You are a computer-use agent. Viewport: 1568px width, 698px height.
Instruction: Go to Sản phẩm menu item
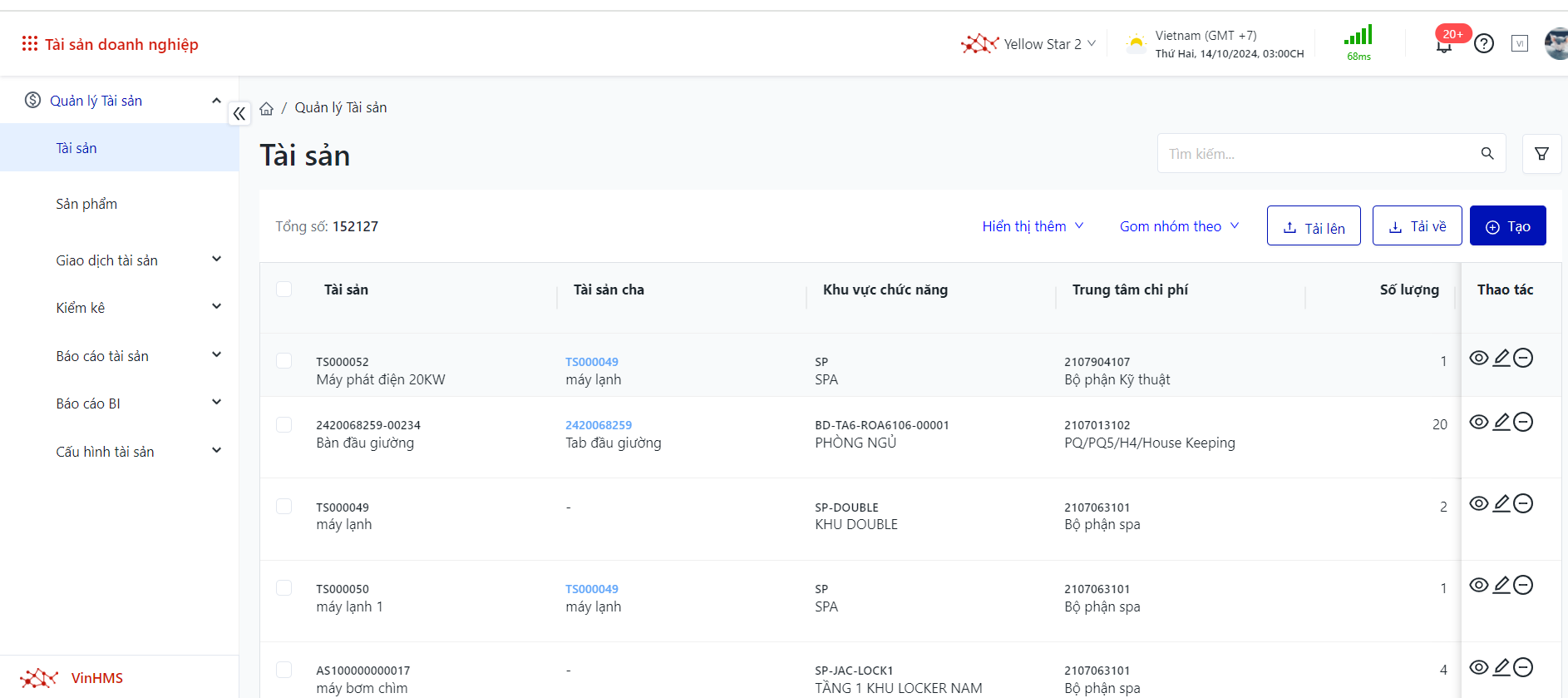click(x=86, y=204)
